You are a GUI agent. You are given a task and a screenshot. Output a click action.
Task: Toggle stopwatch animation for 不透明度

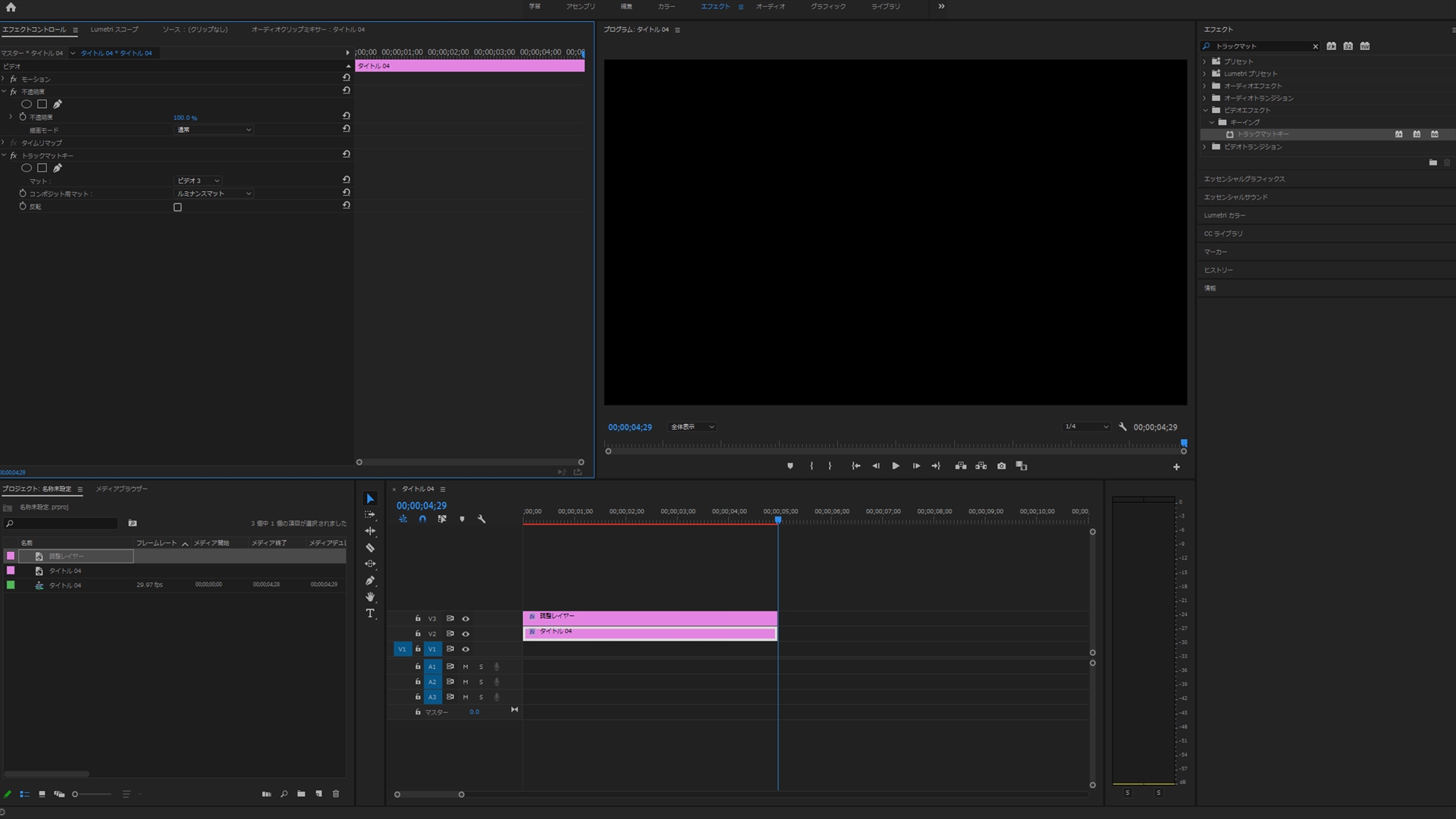(x=23, y=117)
